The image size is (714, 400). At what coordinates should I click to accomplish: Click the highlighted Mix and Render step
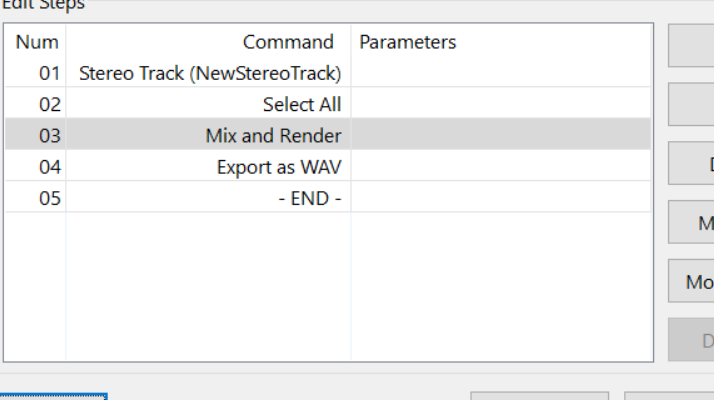pos(328,135)
